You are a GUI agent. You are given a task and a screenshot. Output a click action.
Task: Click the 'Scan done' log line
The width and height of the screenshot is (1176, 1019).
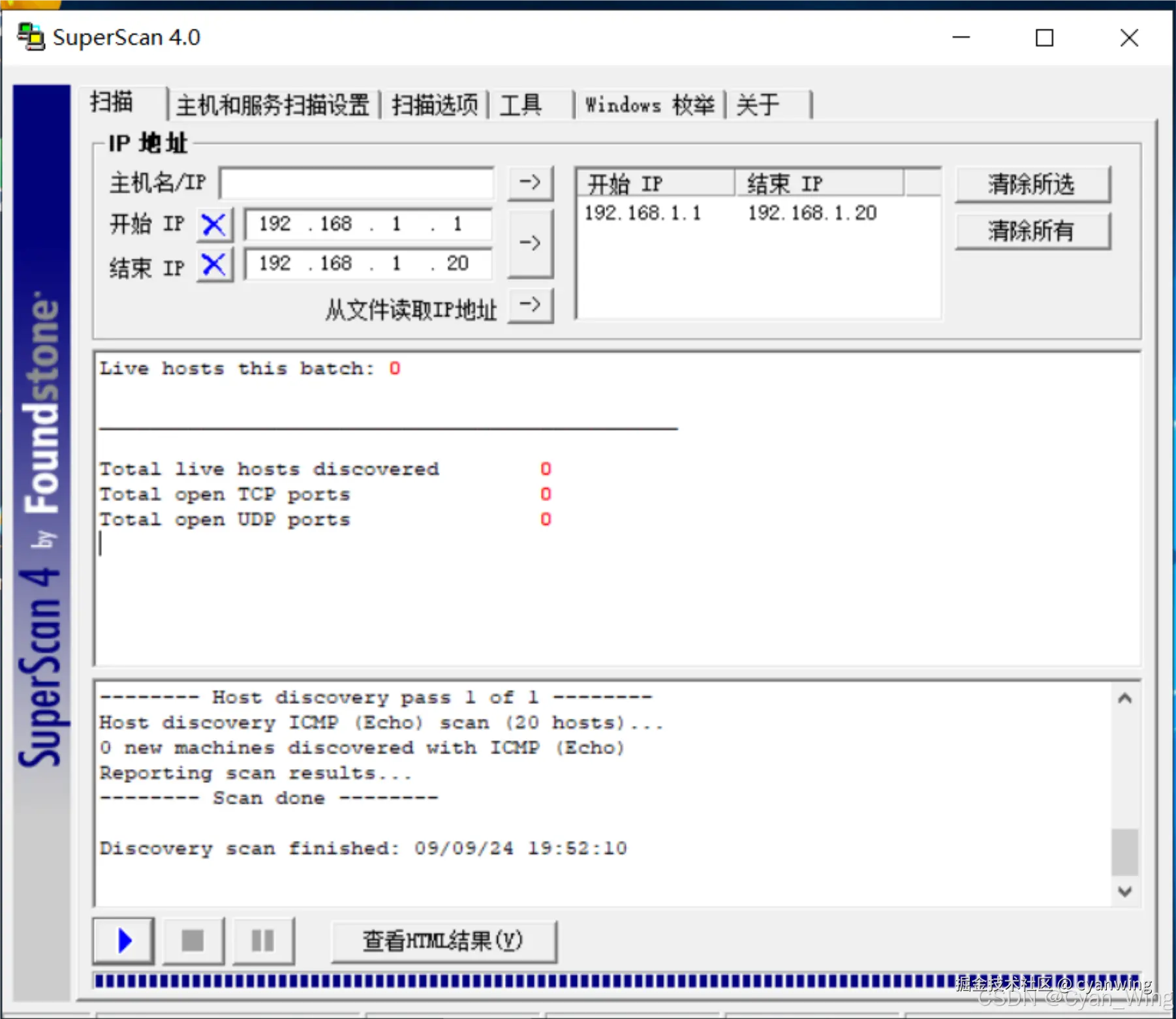tap(269, 798)
